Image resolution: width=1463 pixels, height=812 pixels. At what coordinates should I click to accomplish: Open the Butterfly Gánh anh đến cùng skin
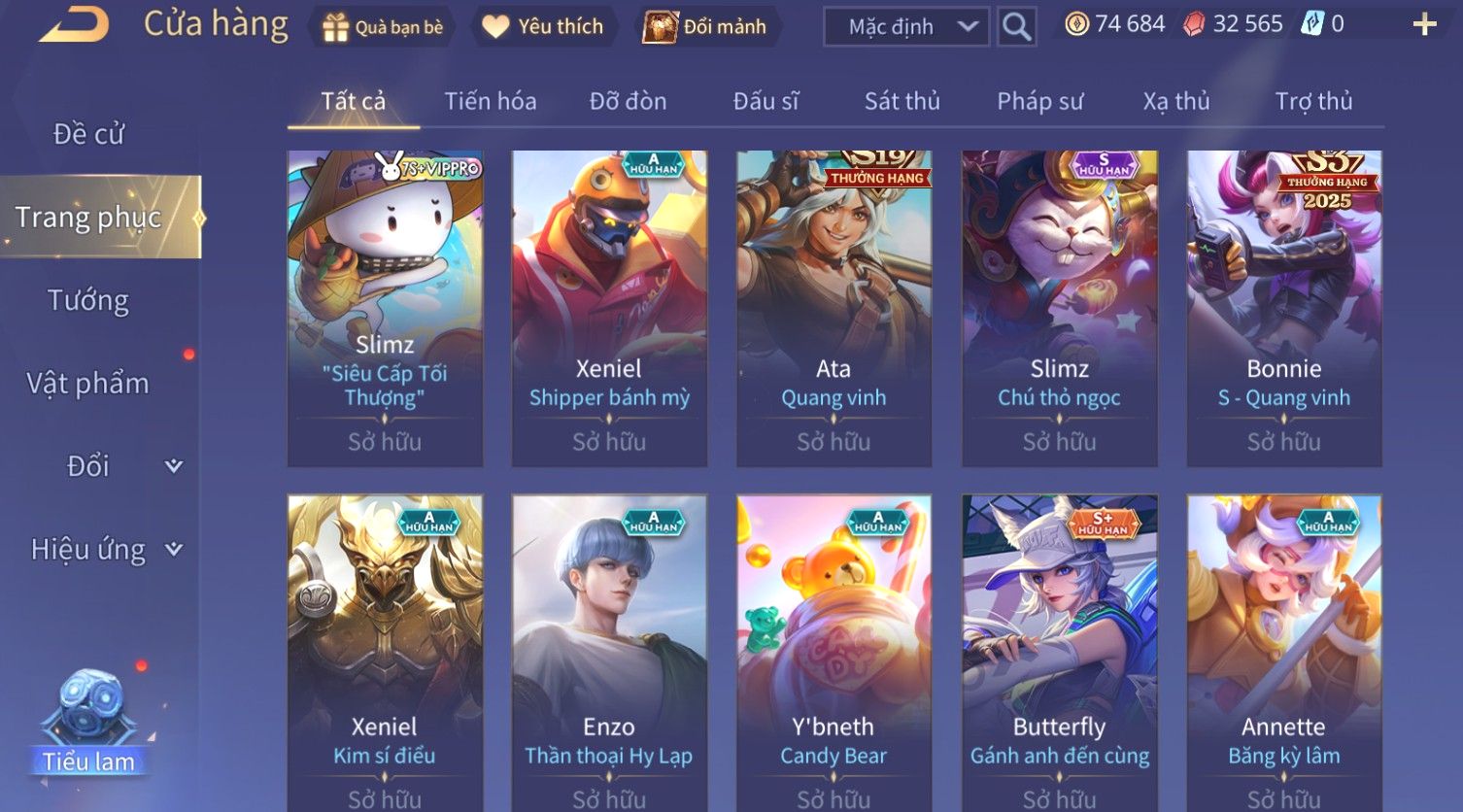tap(1059, 653)
